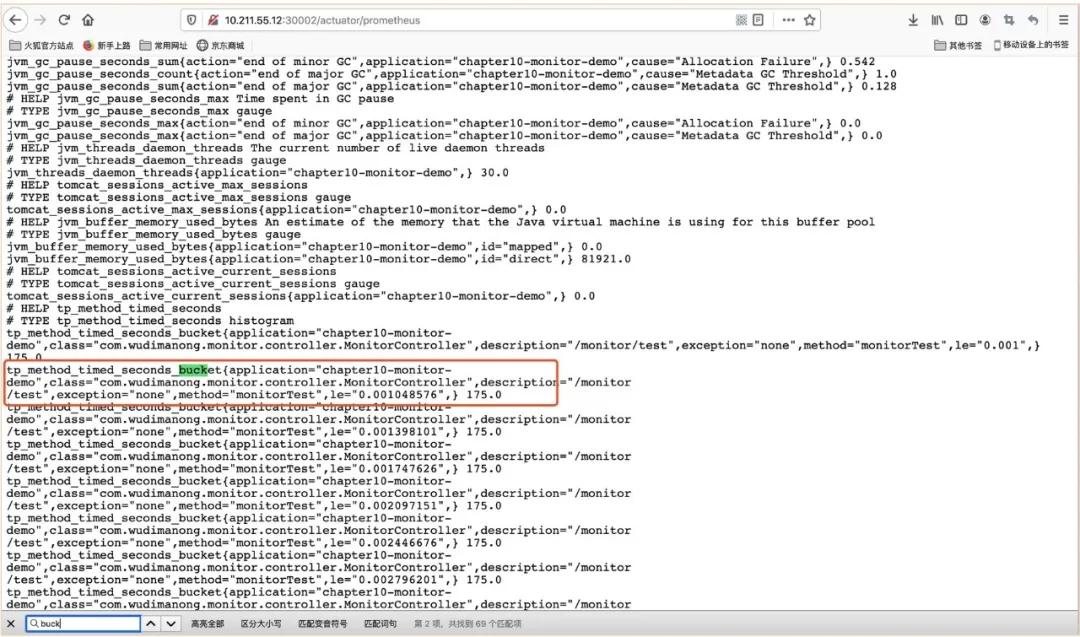Click "# HELP jvm_buffer_memory_used_bytes" line
1080x637 pixels.
441,222
